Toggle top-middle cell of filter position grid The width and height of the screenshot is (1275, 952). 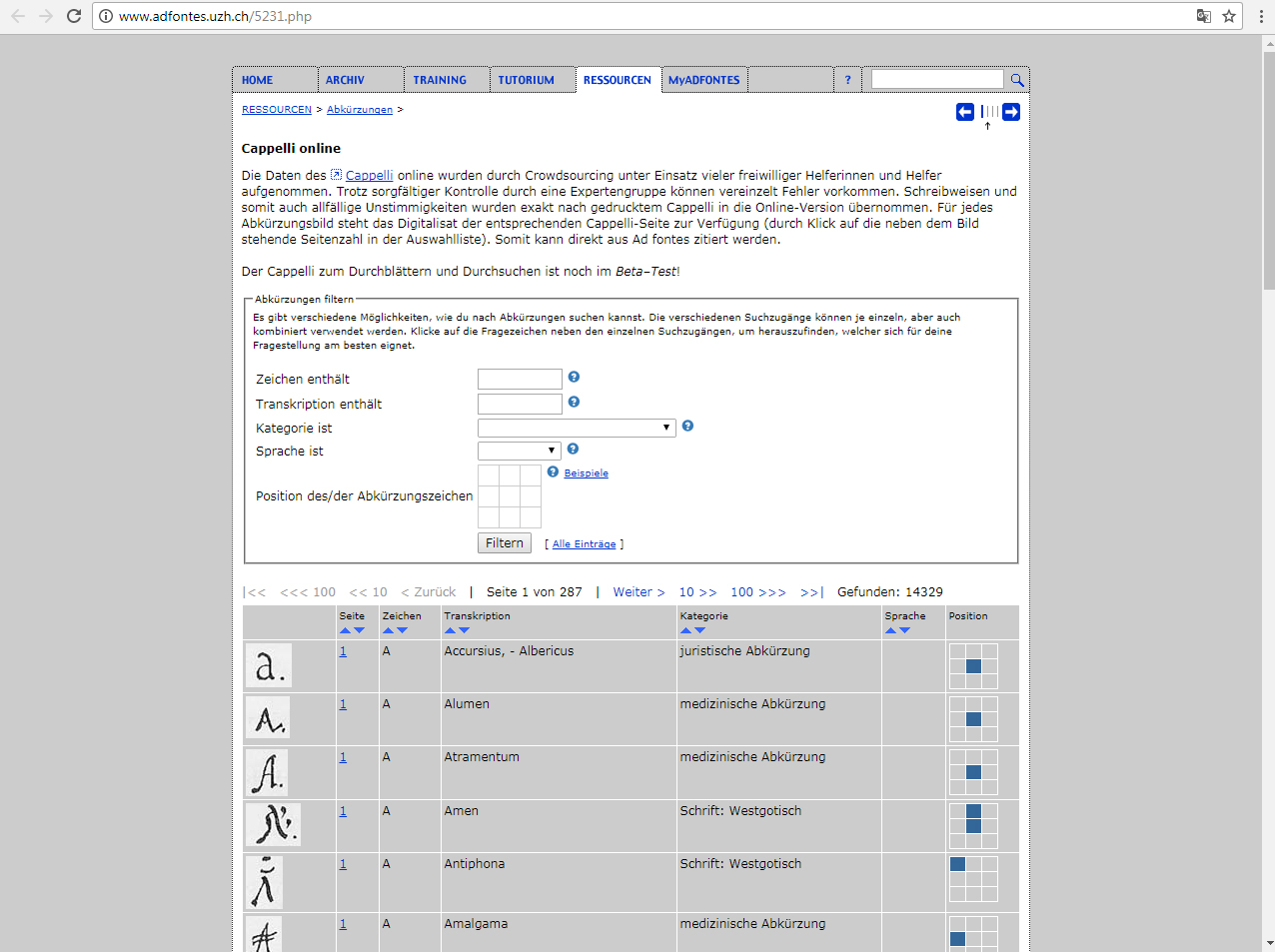pyautogui.click(x=510, y=476)
